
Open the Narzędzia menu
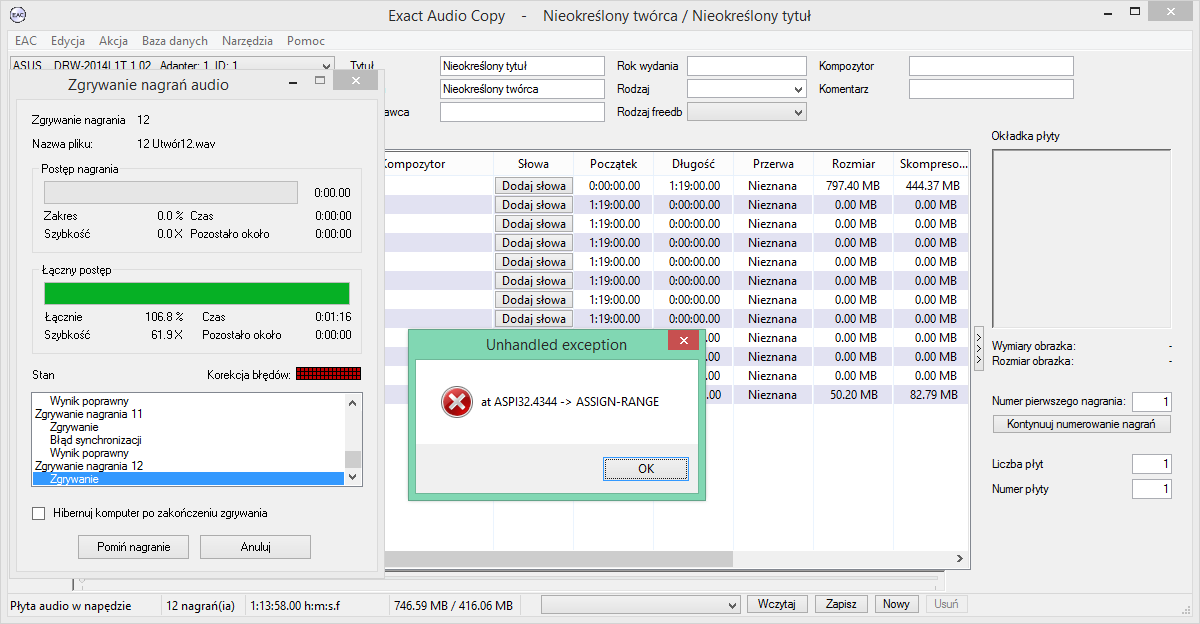247,41
